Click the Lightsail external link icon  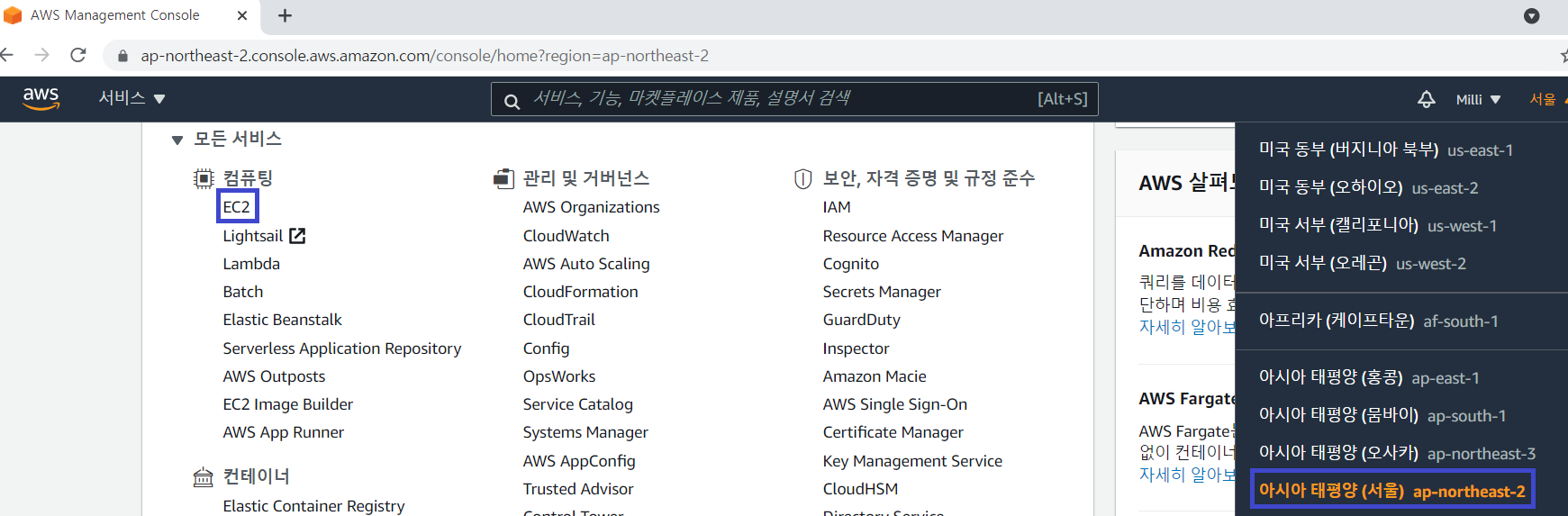[297, 236]
